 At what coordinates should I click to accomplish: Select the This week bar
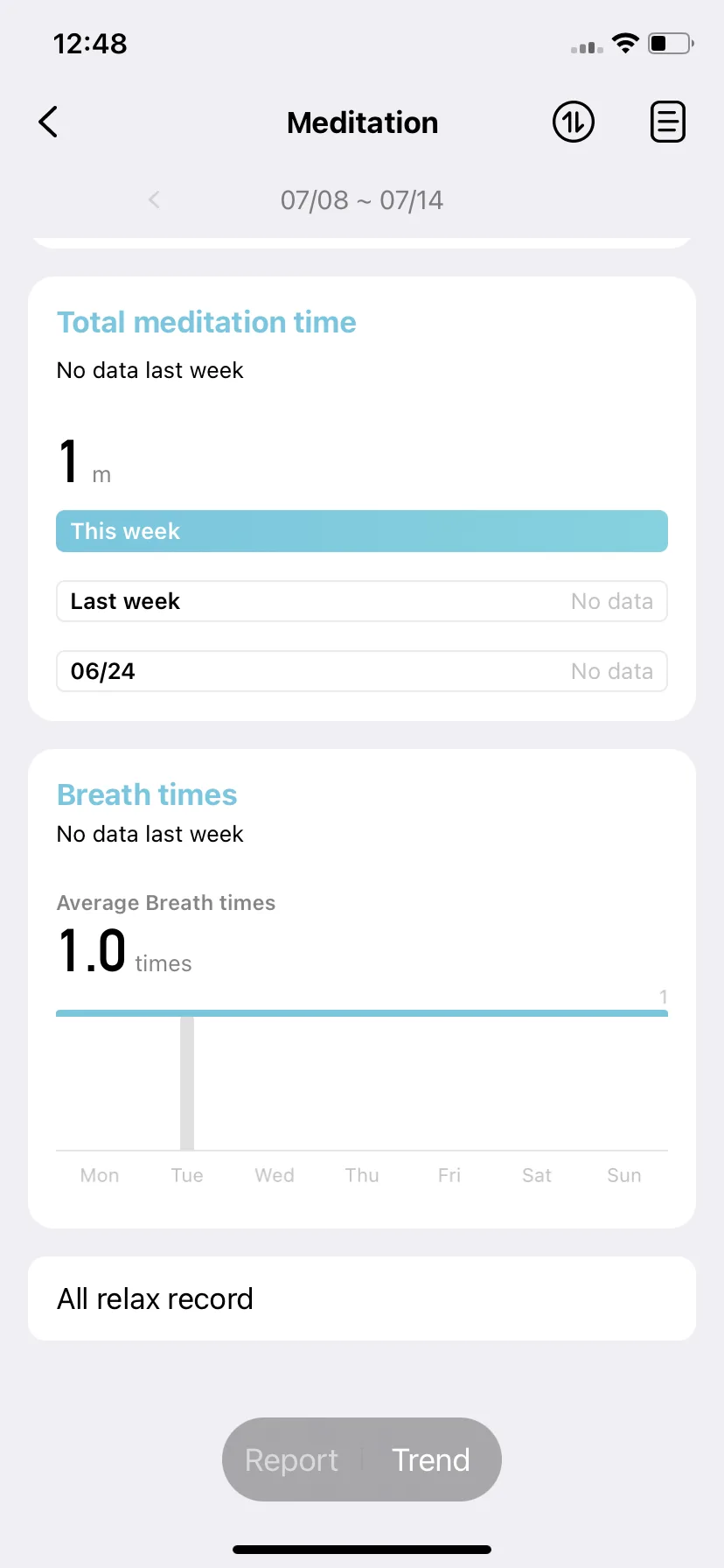click(362, 531)
